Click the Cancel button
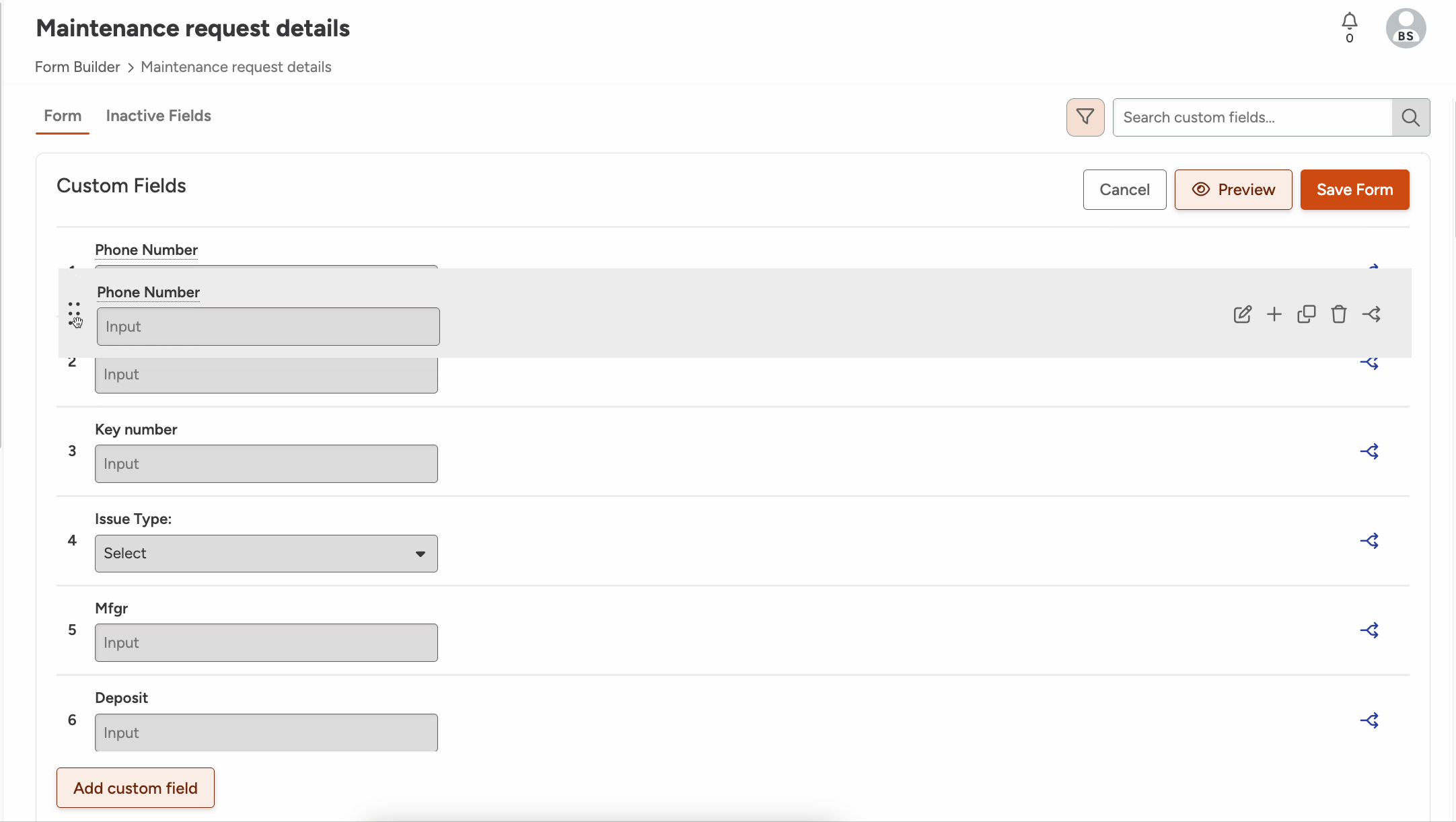The width and height of the screenshot is (1456, 822). (x=1124, y=190)
